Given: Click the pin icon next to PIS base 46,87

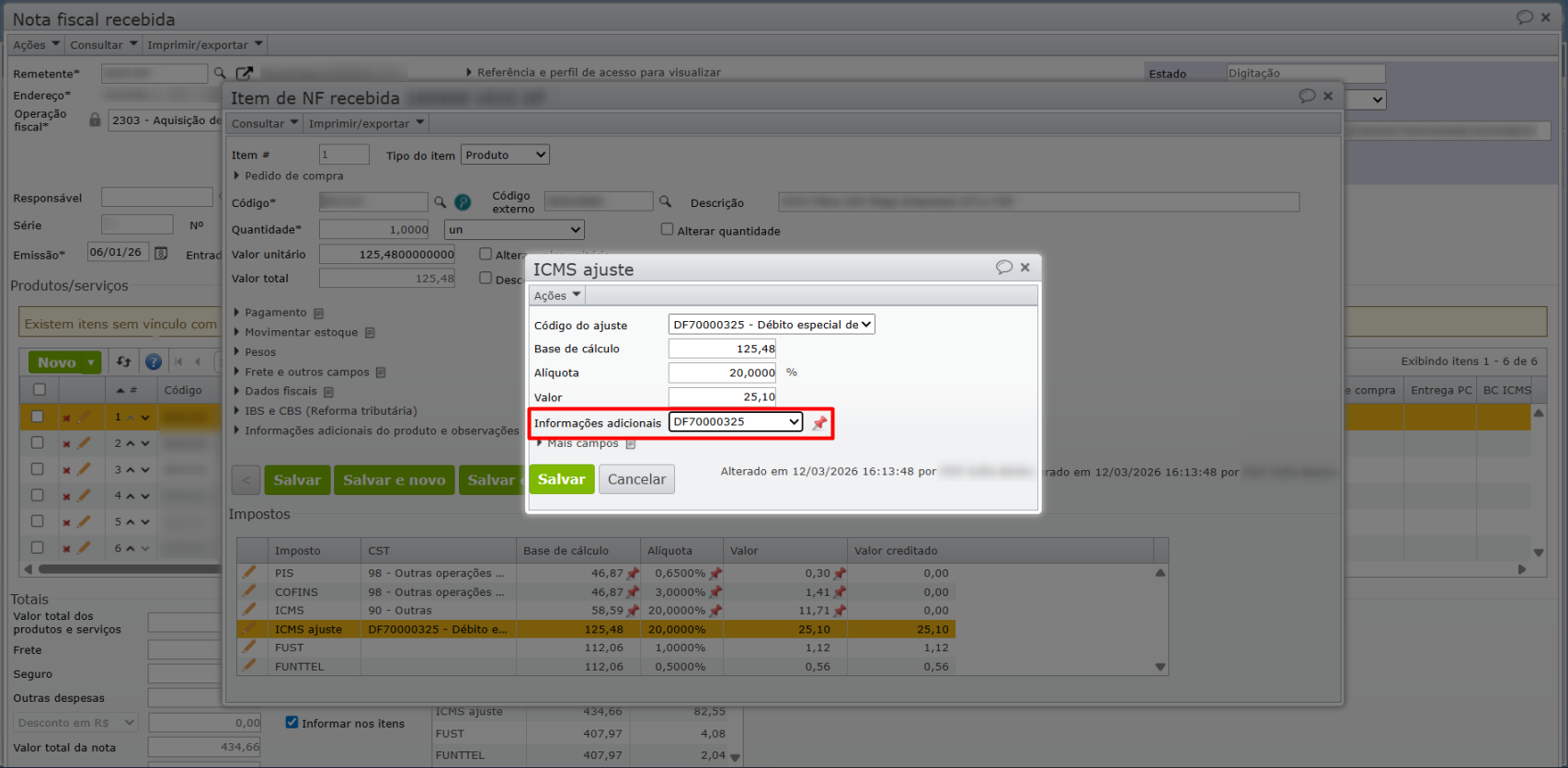Looking at the screenshot, I should (x=633, y=573).
